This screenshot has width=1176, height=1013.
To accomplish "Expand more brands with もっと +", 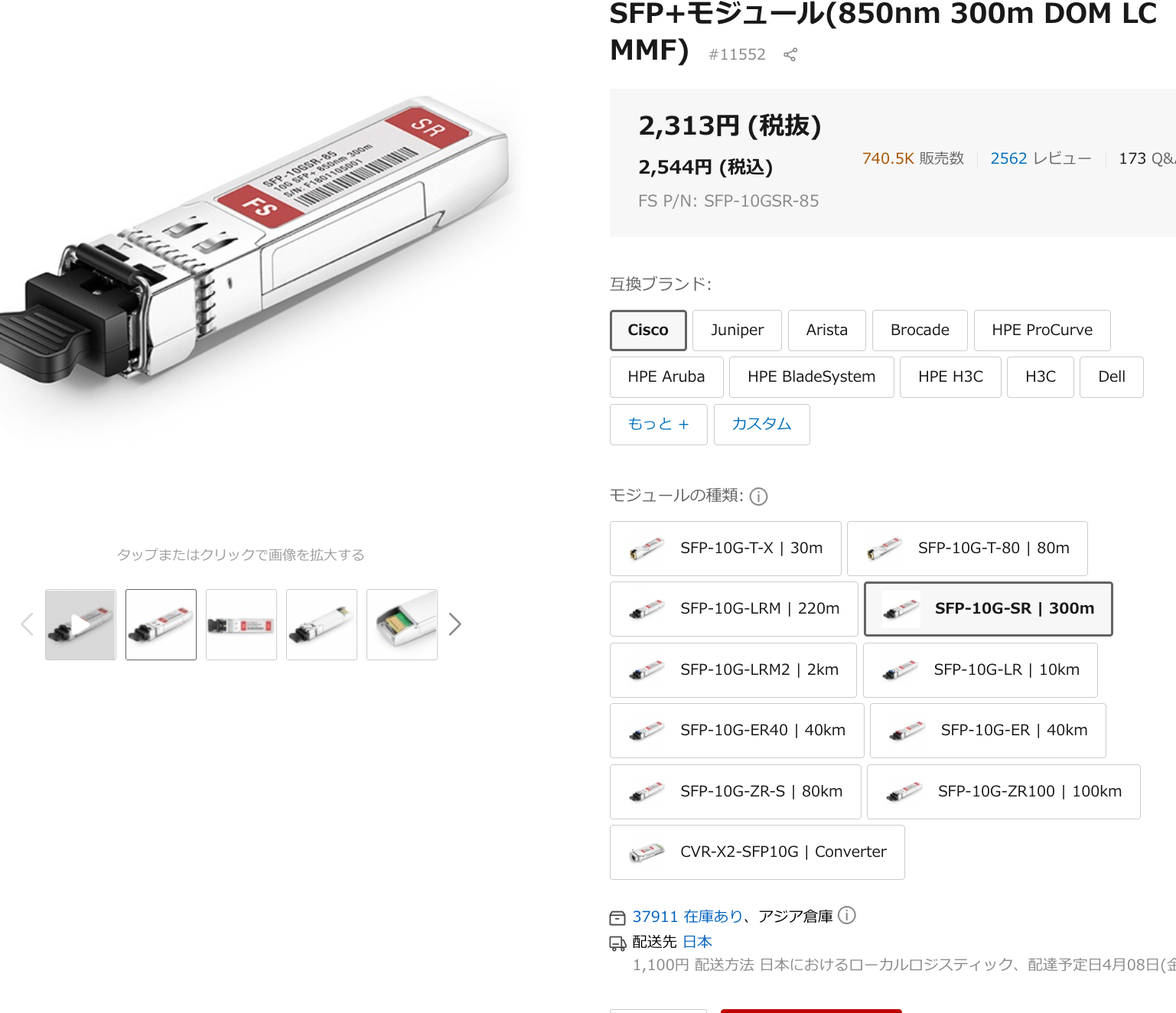I will (x=657, y=424).
